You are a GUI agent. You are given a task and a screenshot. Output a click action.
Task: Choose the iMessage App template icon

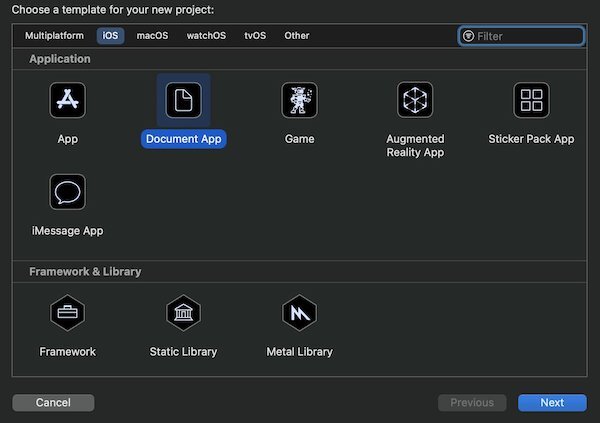67,192
